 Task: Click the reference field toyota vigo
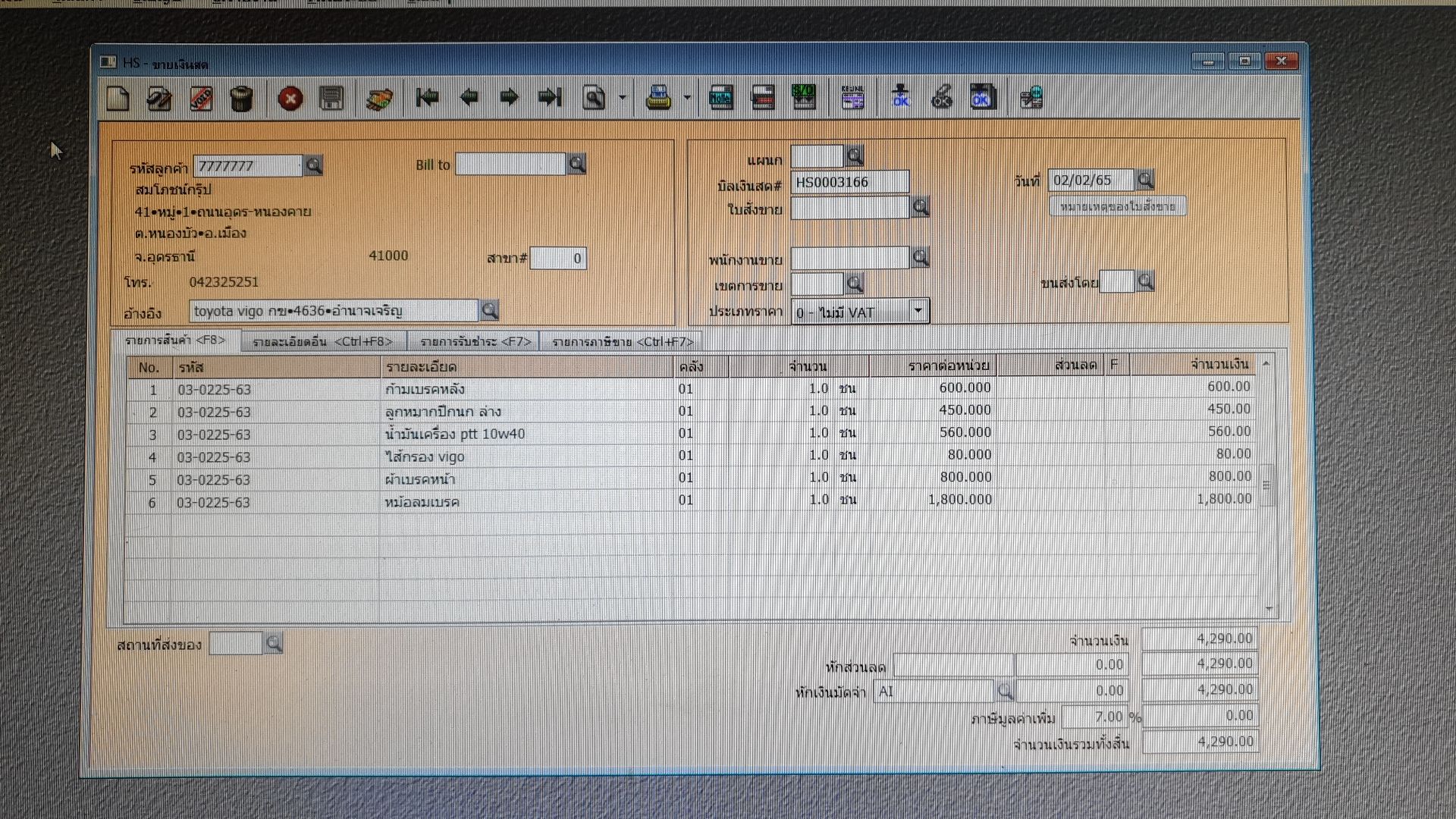[x=334, y=311]
